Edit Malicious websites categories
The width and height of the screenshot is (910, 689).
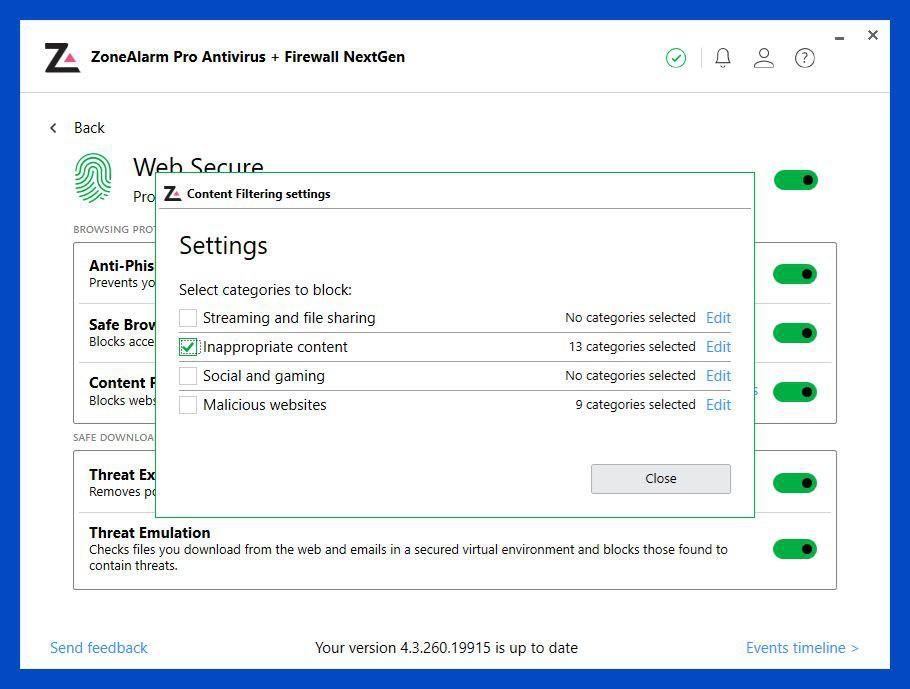click(718, 405)
